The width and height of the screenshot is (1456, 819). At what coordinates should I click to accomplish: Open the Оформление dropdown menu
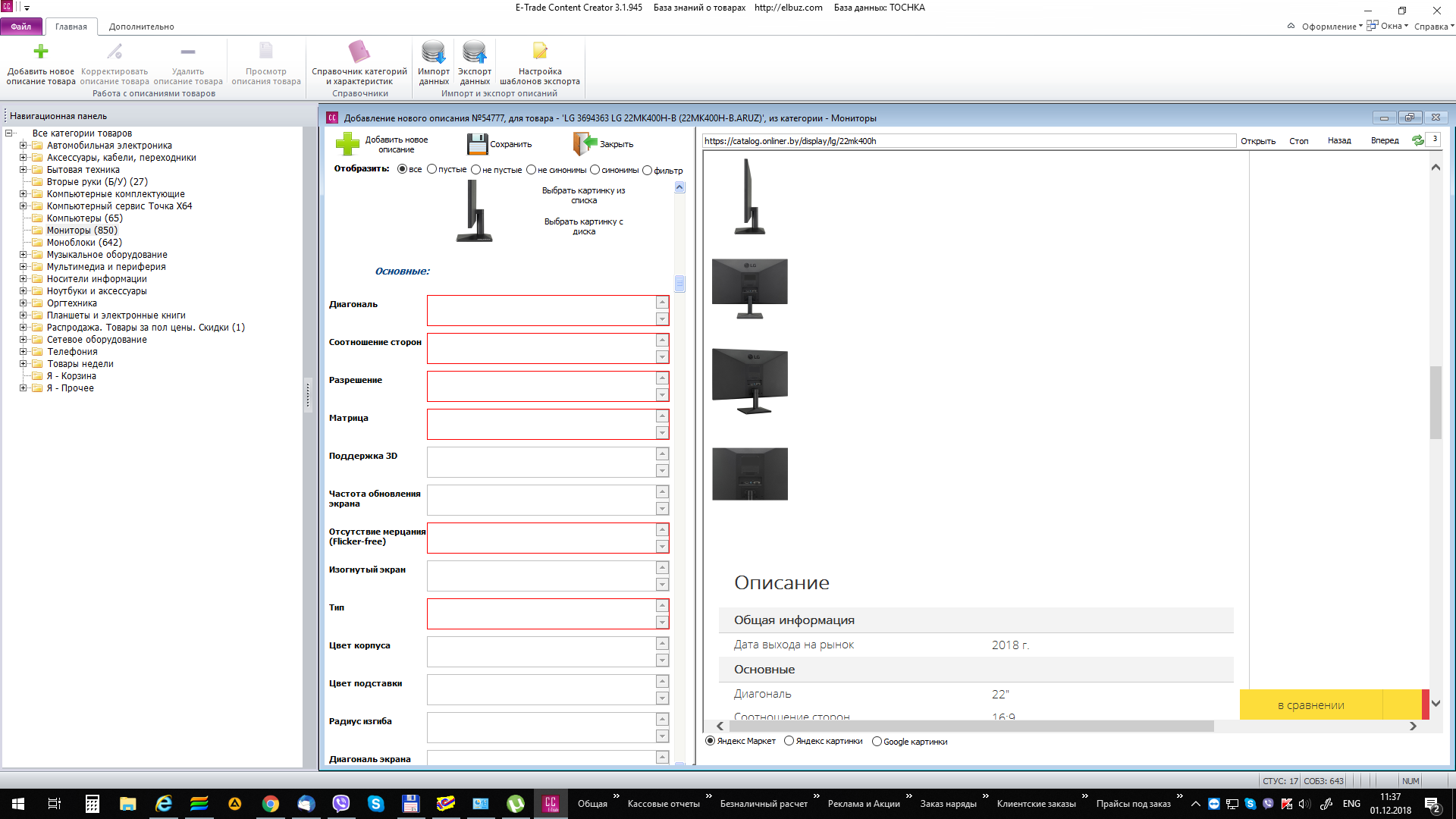[x=1332, y=27]
